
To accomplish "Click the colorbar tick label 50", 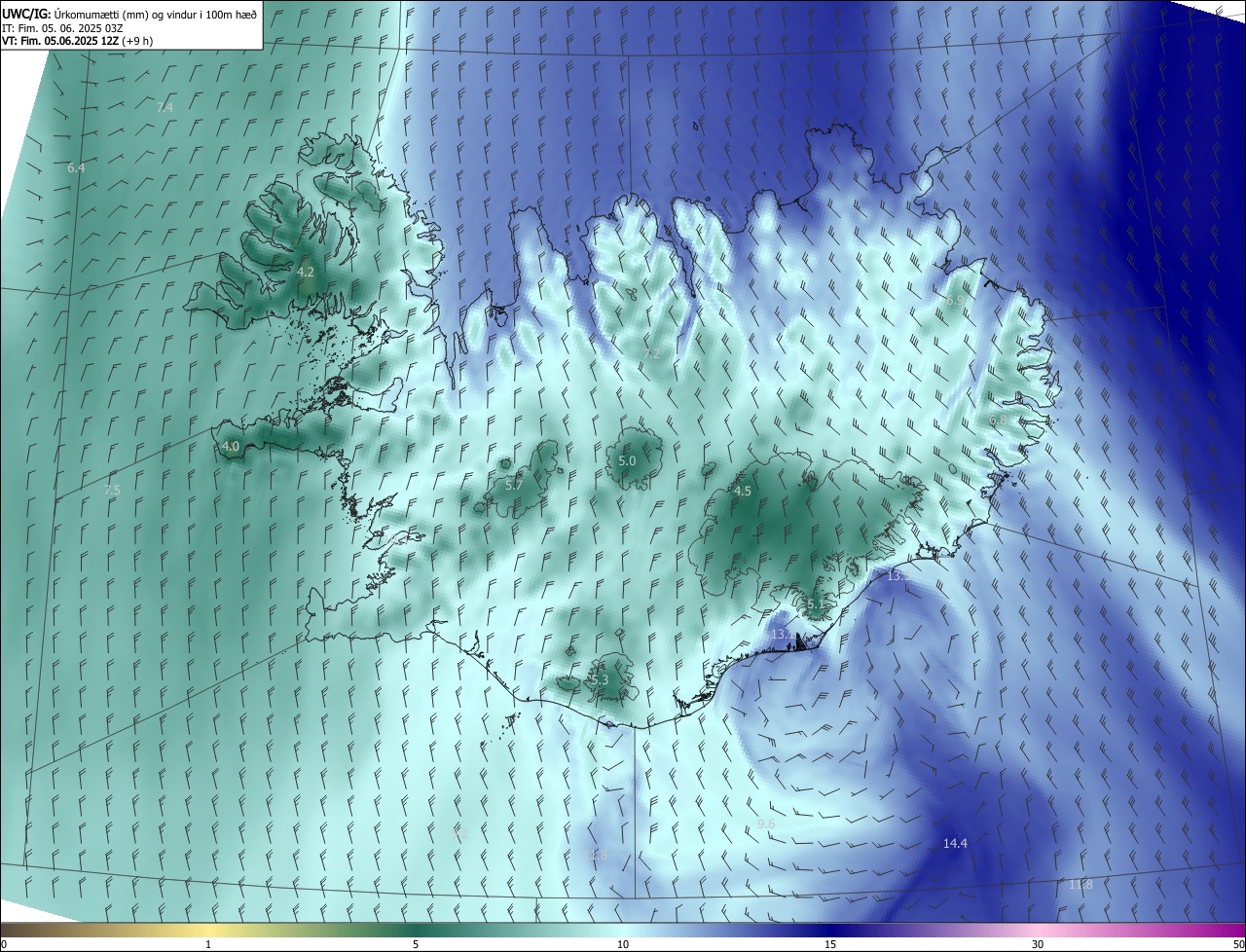I will pos(1238,945).
